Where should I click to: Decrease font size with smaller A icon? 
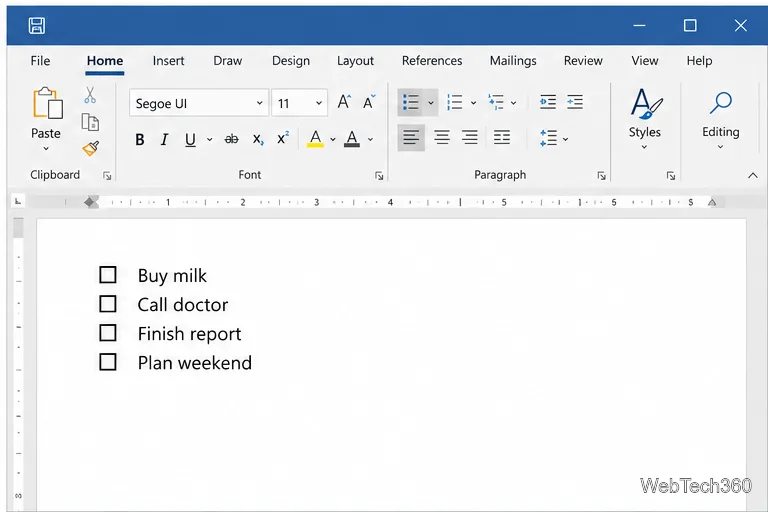pos(369,102)
